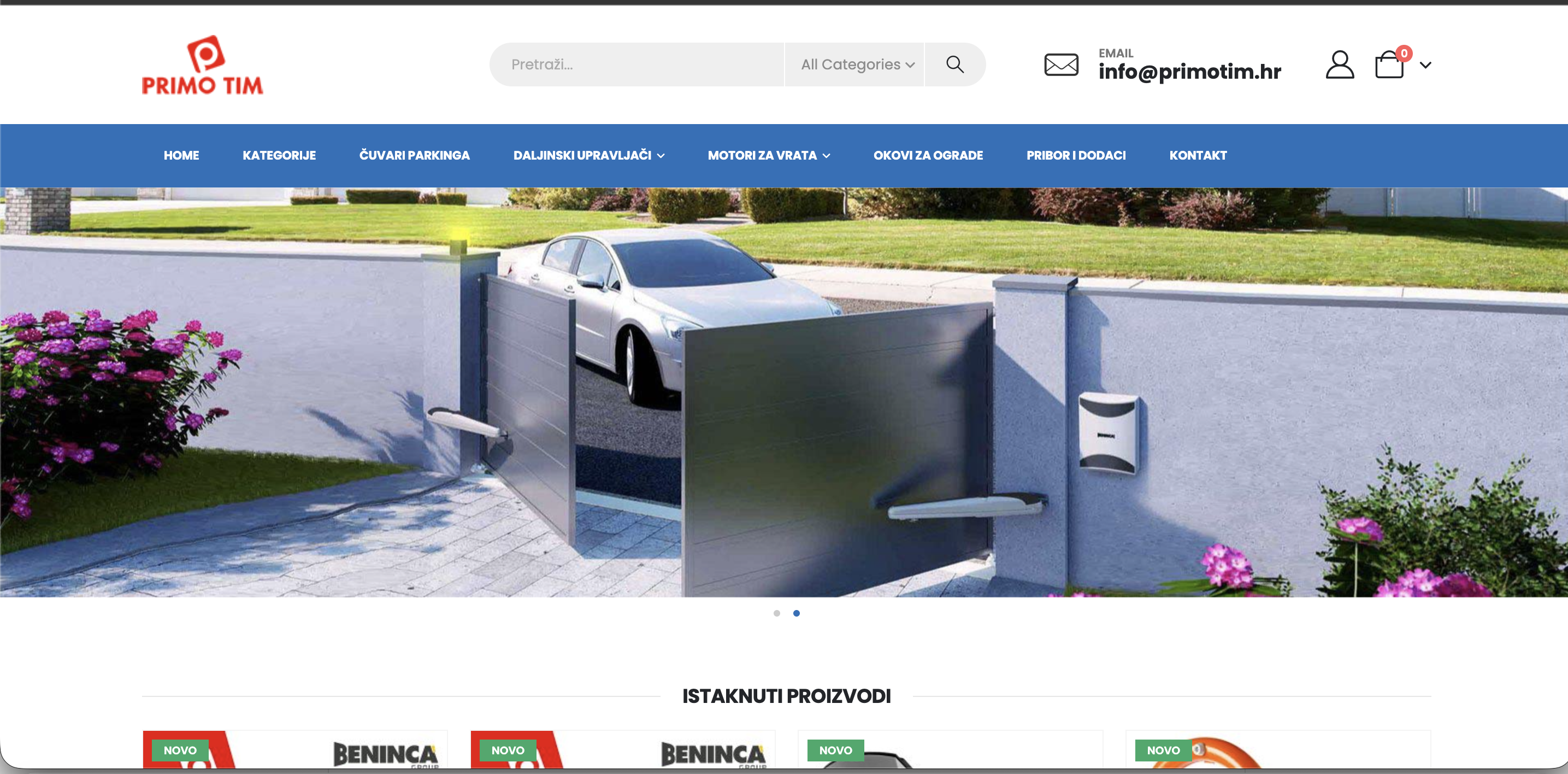Select the second active slider dot
Screen dimensions: 1568x774
coord(796,613)
